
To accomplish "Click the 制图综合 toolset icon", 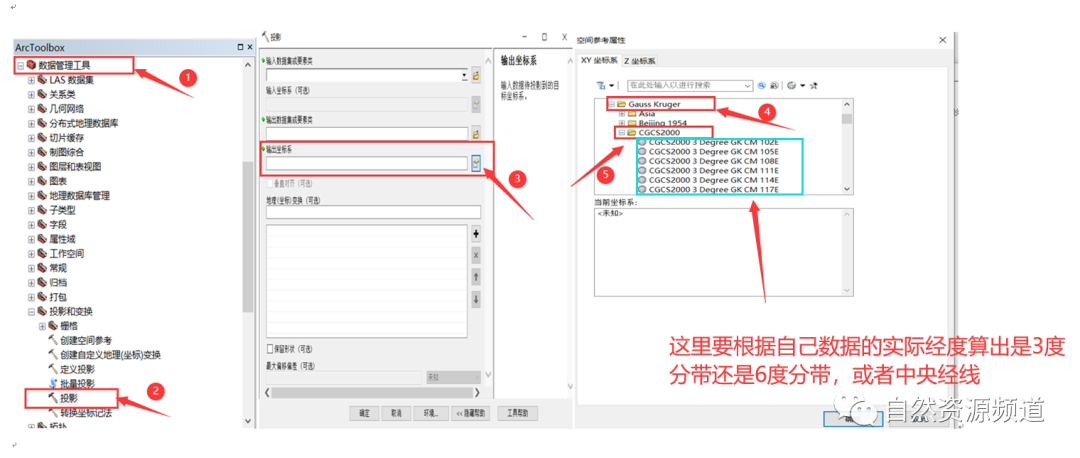I will click(x=42, y=152).
